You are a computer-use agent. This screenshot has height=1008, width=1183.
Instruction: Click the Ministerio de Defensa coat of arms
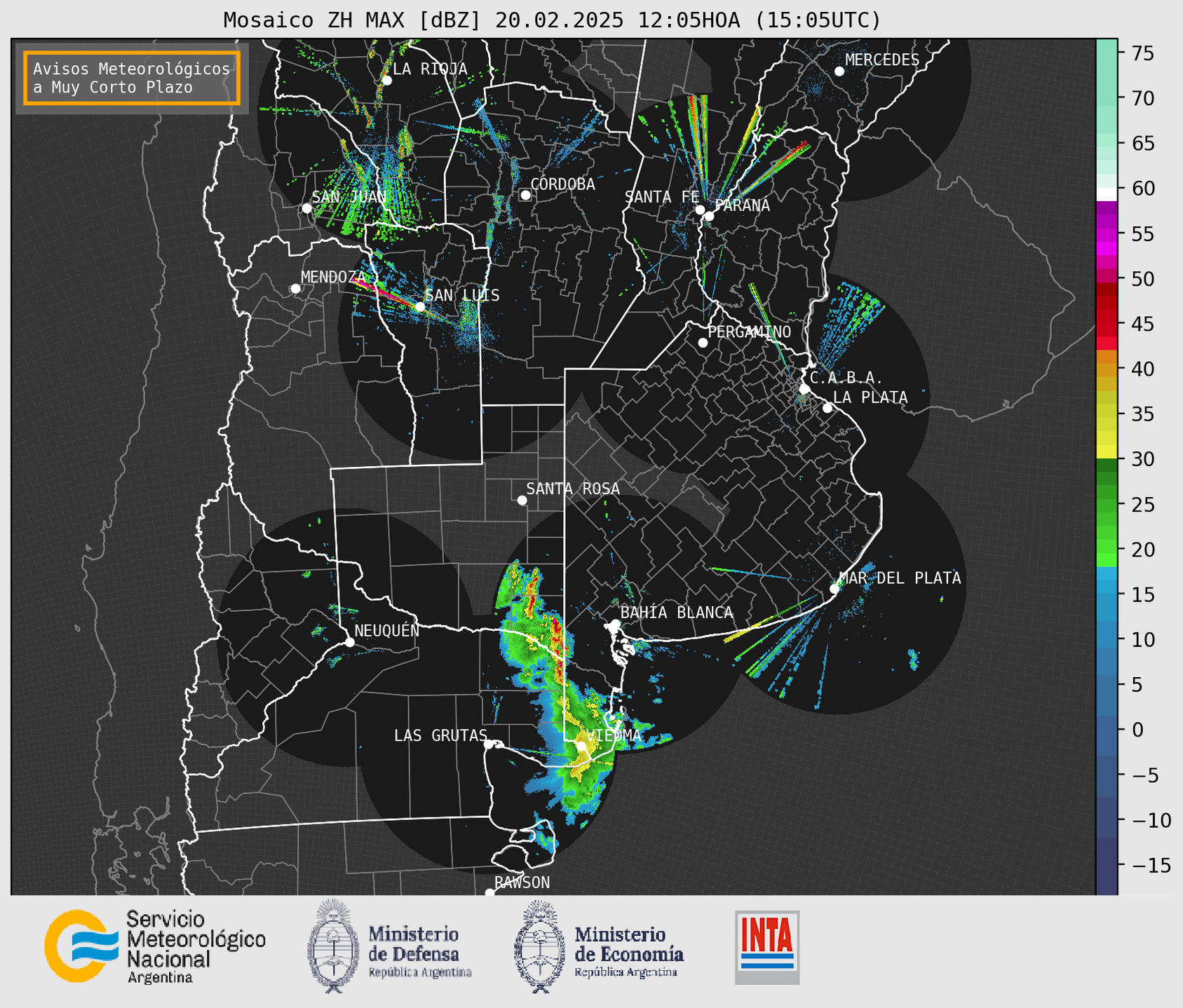[333, 946]
